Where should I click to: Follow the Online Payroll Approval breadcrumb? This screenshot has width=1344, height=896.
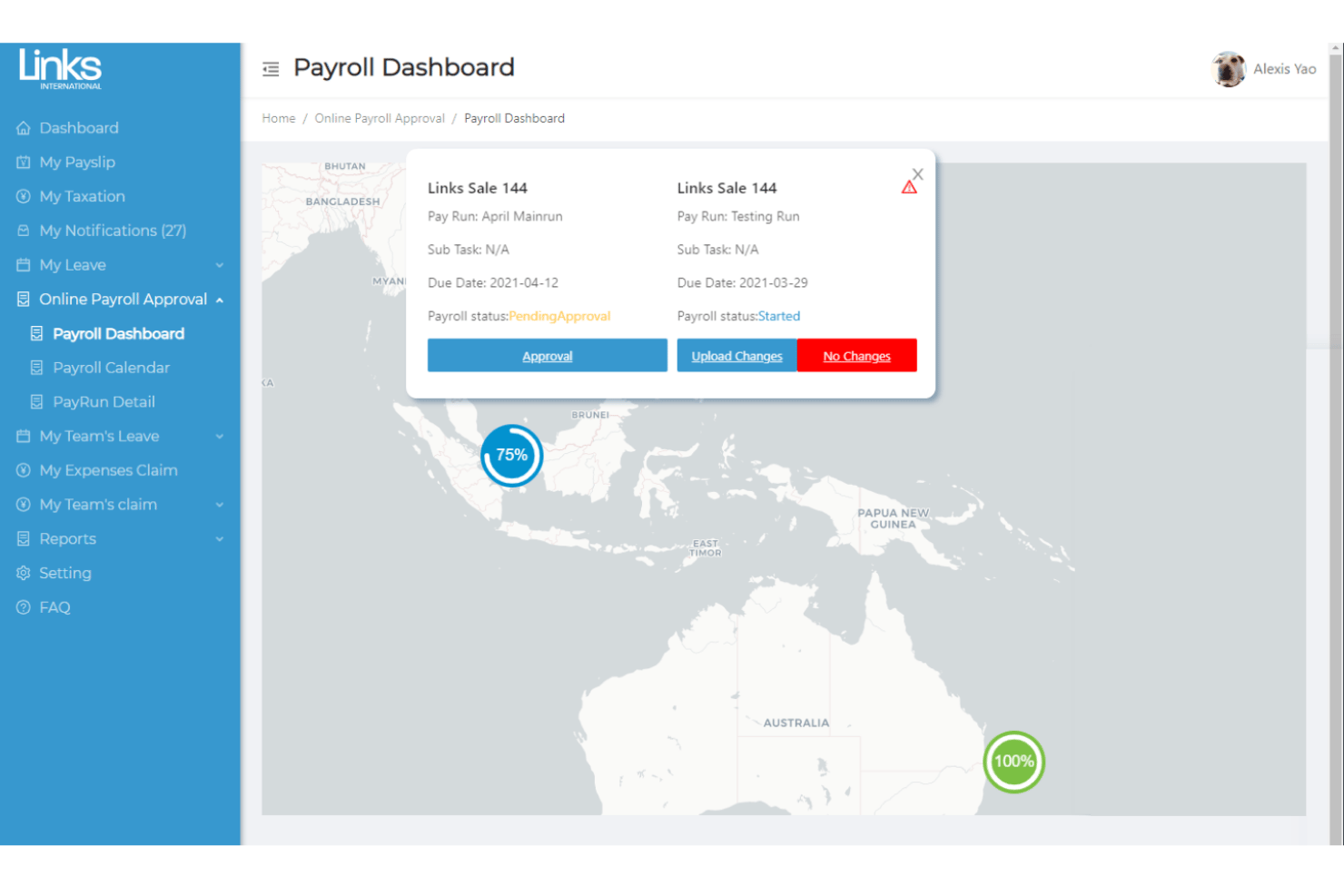click(x=380, y=118)
